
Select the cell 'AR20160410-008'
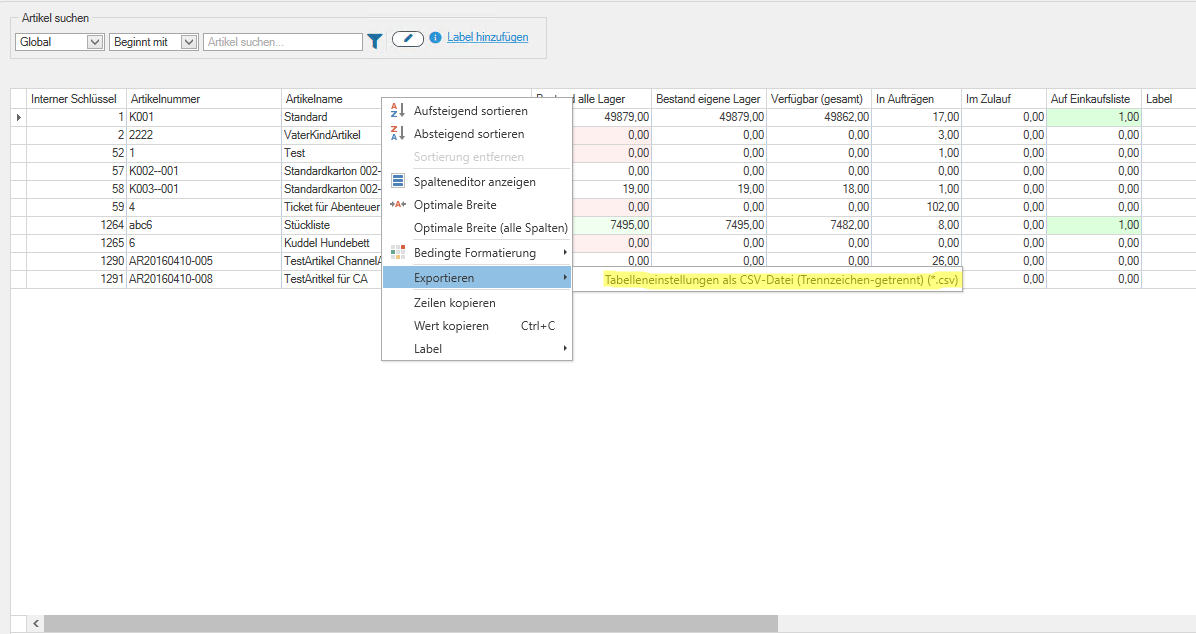[204, 279]
